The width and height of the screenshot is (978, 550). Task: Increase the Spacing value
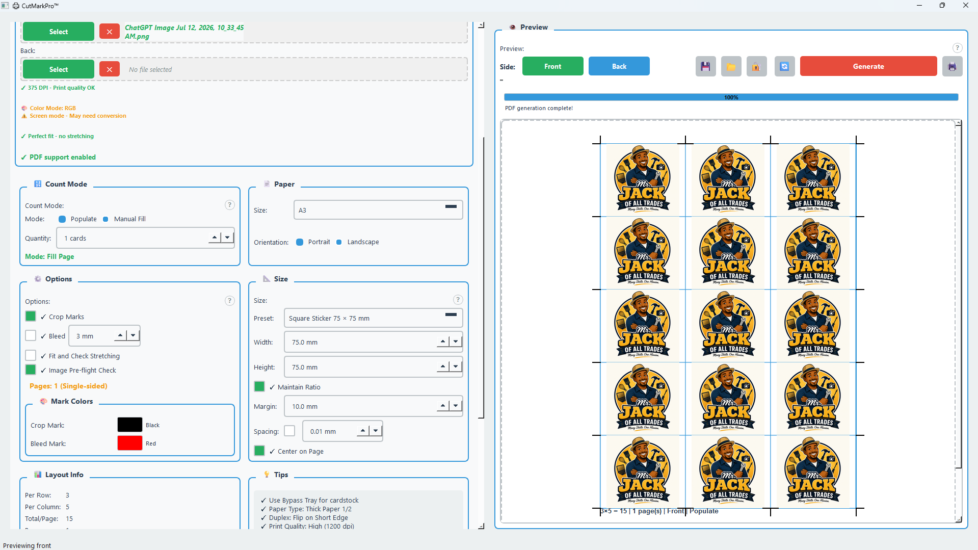[362, 431]
